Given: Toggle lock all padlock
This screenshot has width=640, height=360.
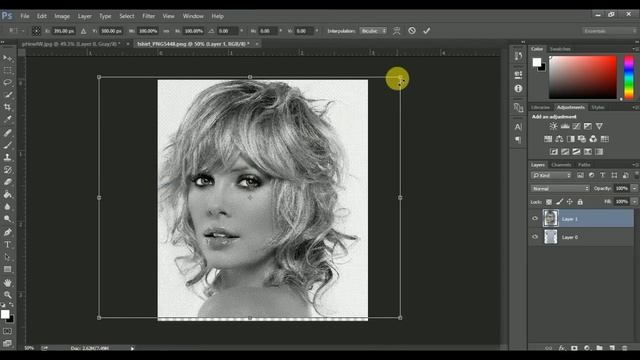Looking at the screenshot, I should 580,202.
